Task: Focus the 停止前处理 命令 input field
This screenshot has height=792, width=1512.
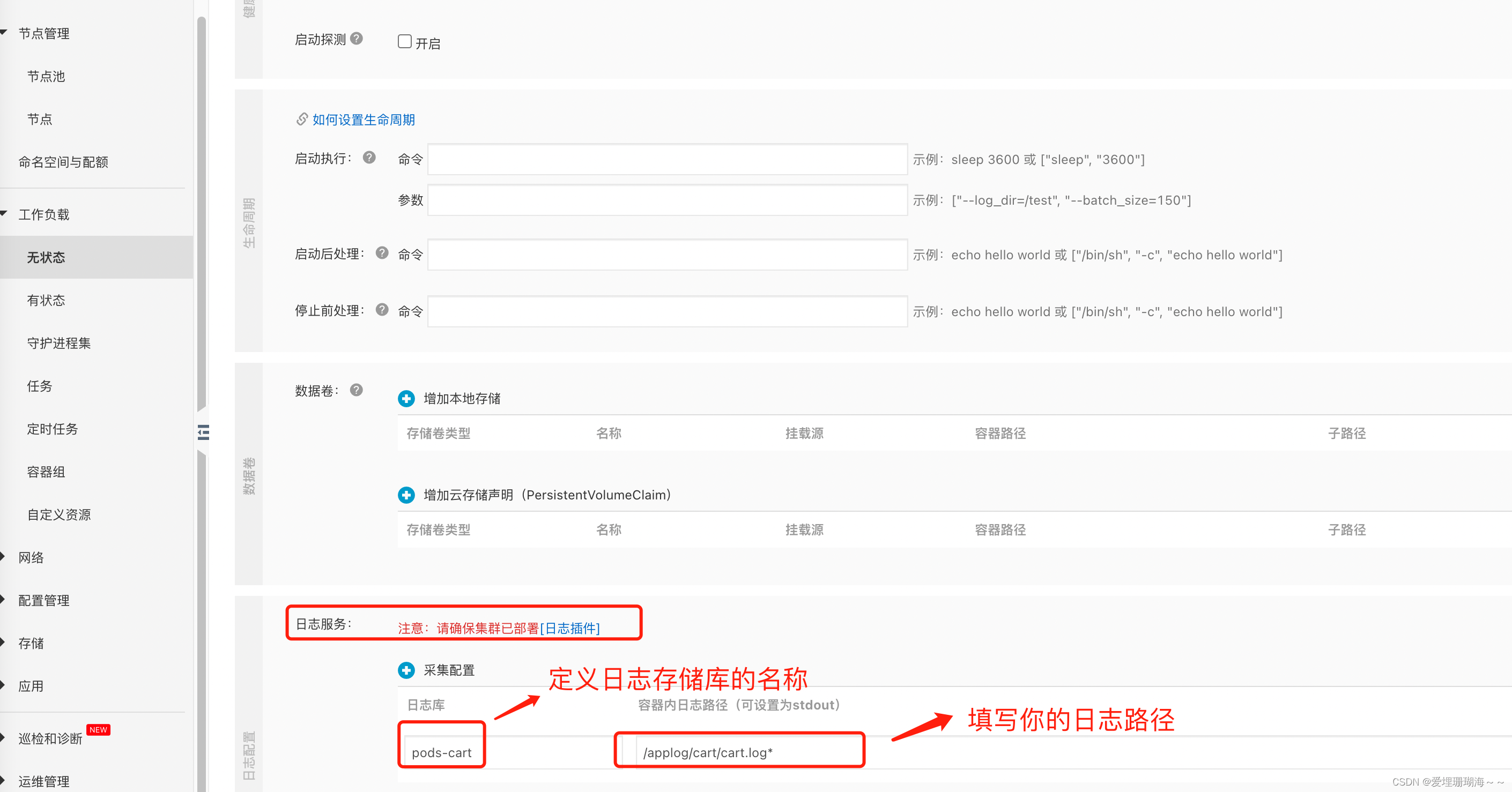Action: pos(668,311)
